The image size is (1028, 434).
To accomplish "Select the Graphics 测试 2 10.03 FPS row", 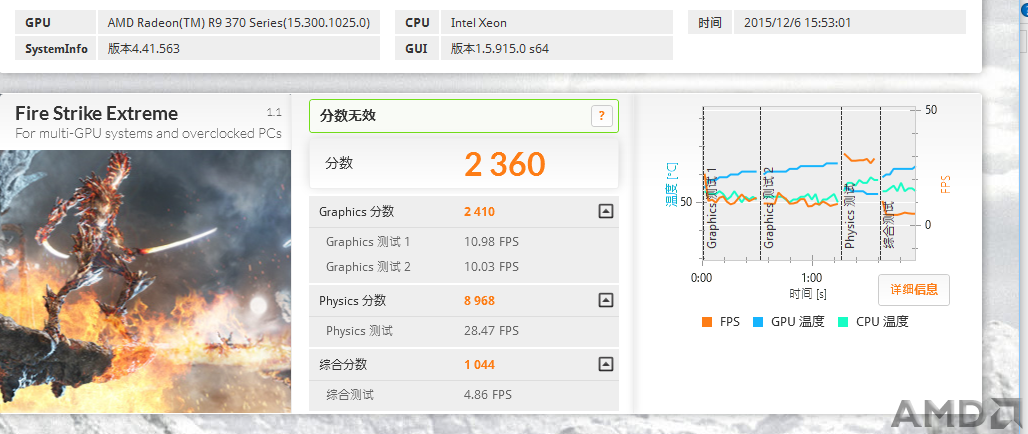I will pos(464,267).
